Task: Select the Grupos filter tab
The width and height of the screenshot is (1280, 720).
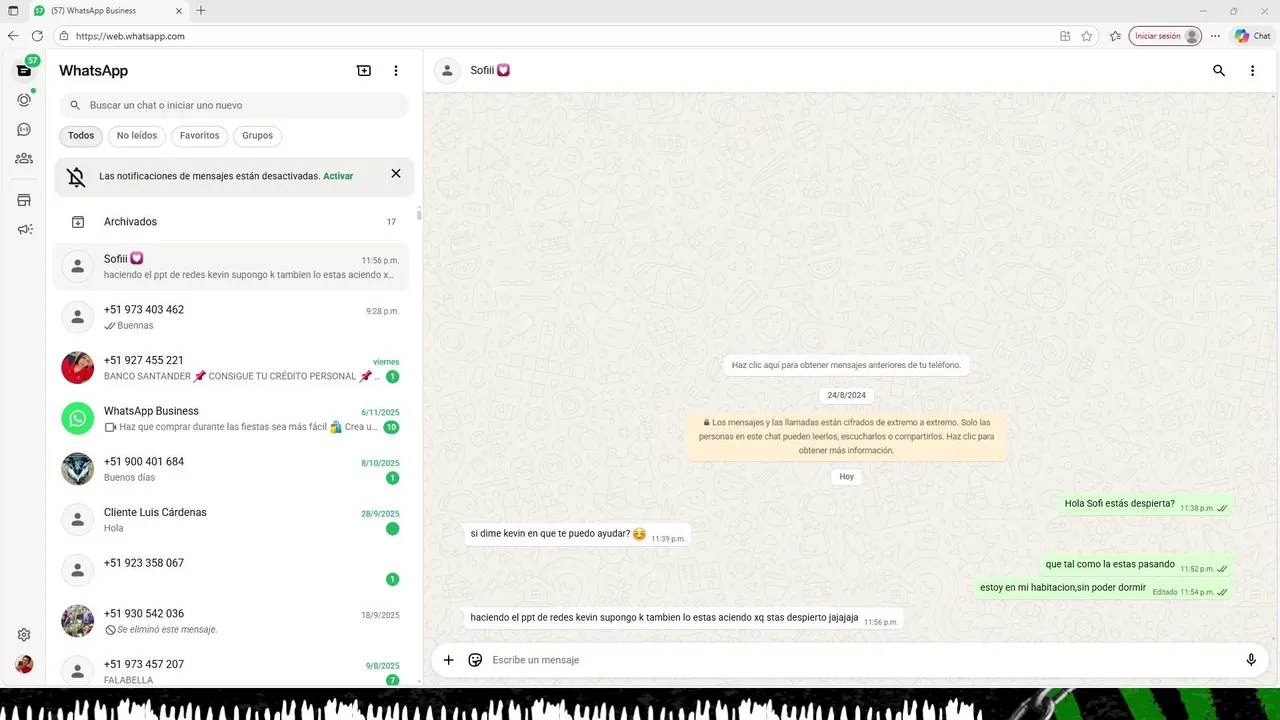Action: (258, 136)
